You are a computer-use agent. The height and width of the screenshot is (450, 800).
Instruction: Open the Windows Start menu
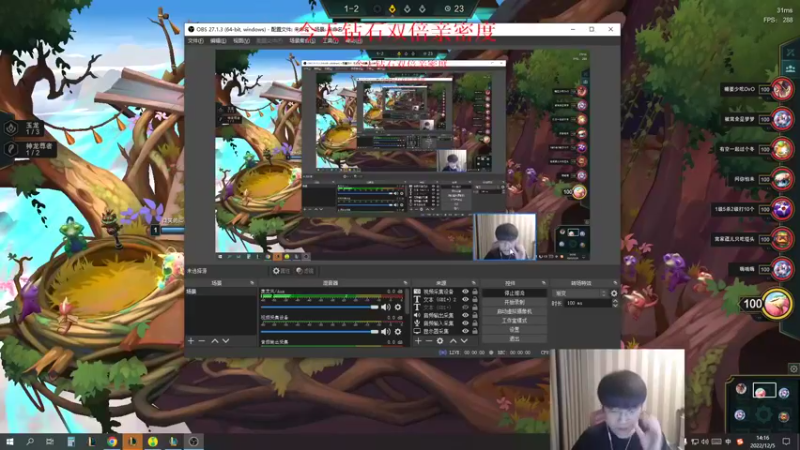click(x=10, y=441)
